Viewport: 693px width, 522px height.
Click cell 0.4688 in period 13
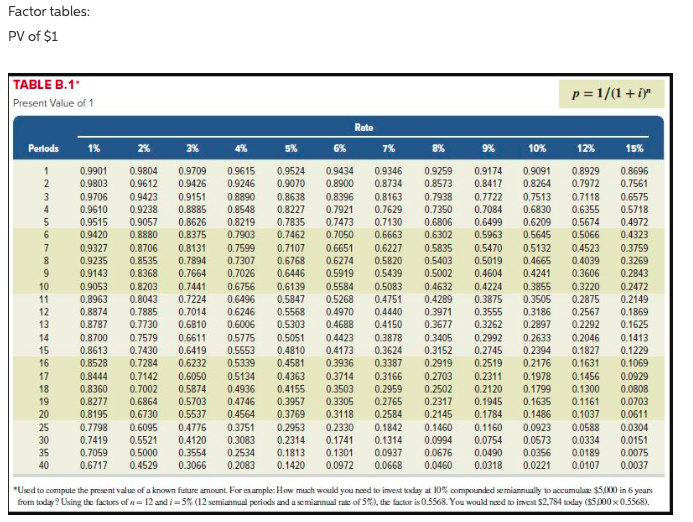339,324
